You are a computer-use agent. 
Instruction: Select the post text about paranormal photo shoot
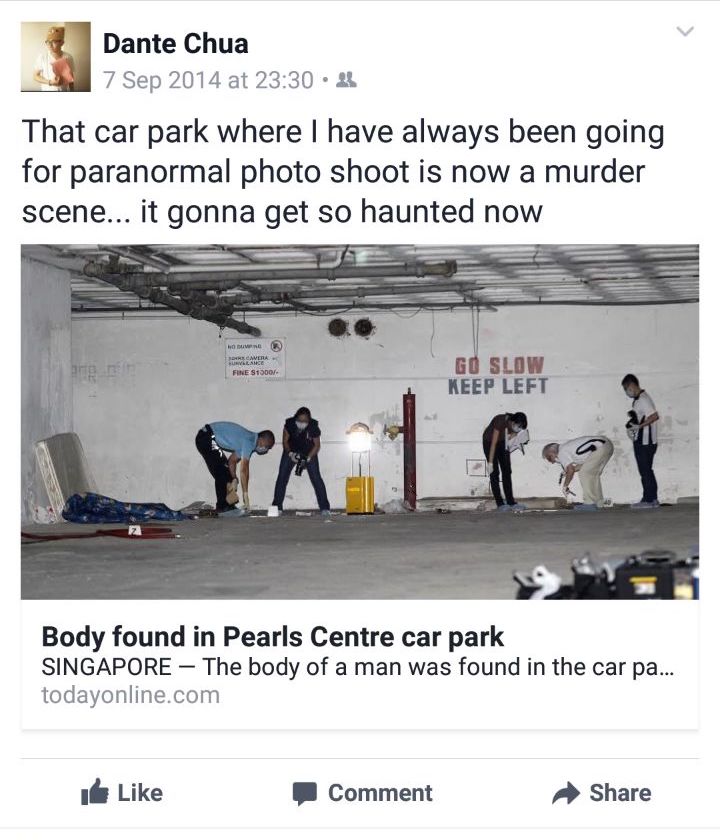[343, 172]
